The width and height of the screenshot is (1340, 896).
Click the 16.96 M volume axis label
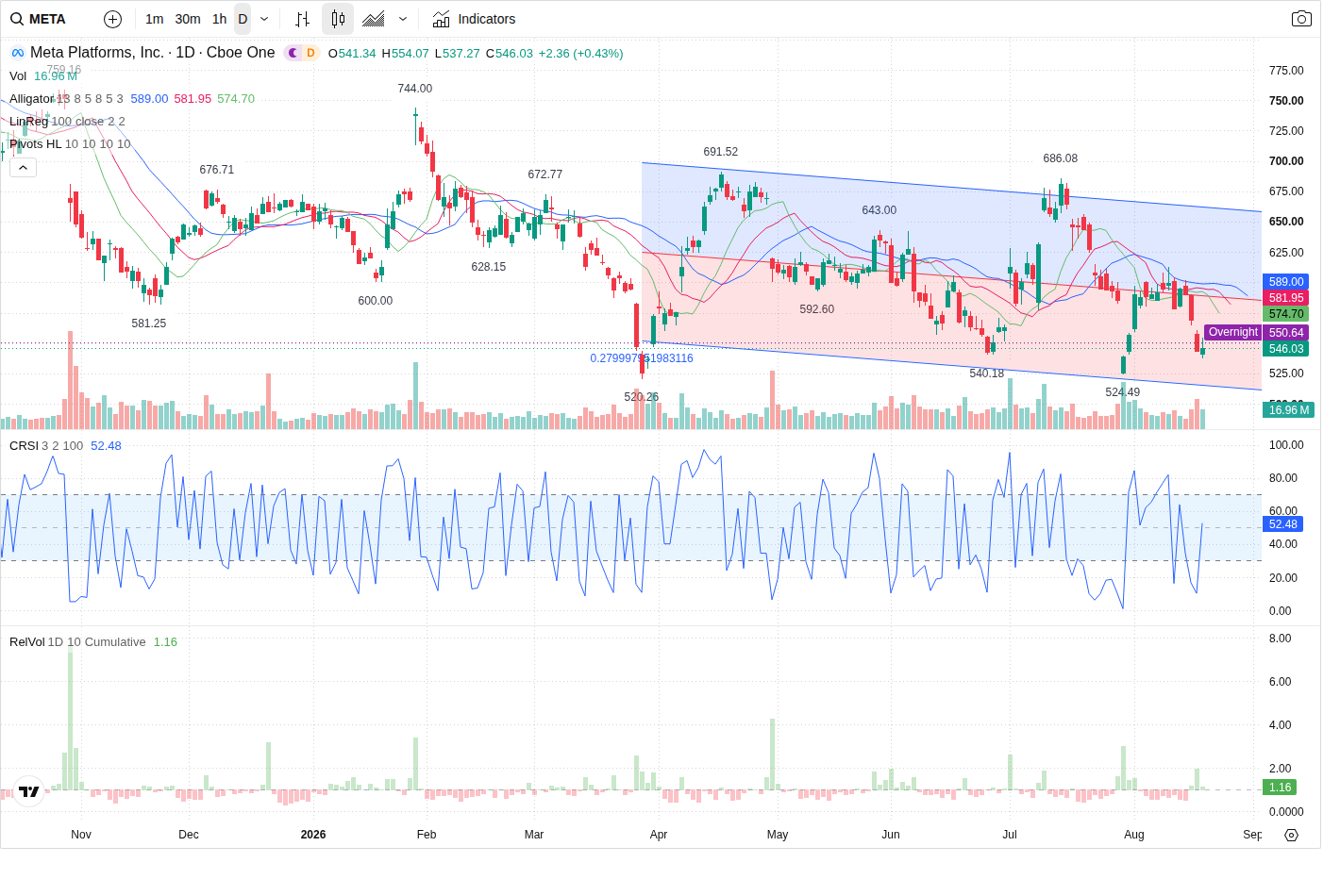click(x=1289, y=410)
